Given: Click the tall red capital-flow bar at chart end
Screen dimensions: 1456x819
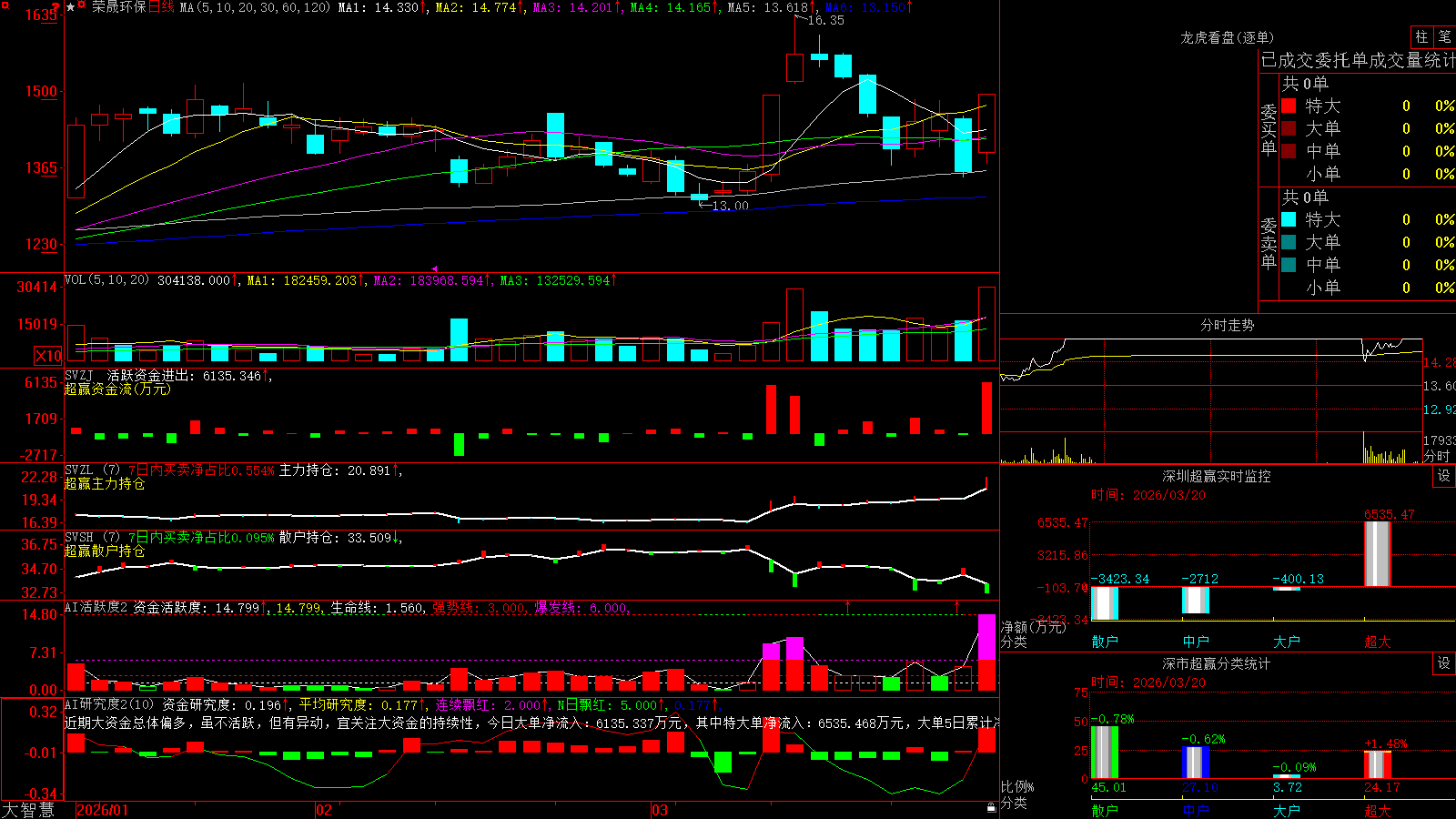Looking at the screenshot, I should (x=986, y=408).
